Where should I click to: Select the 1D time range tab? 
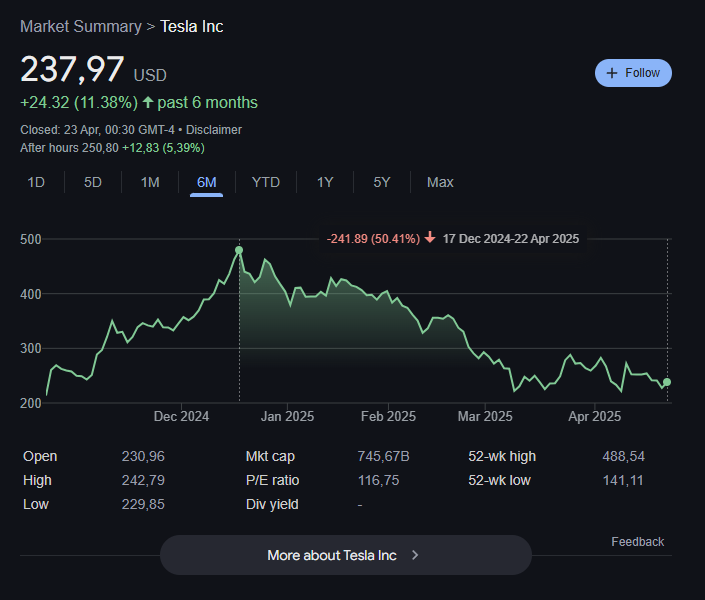click(x=36, y=182)
